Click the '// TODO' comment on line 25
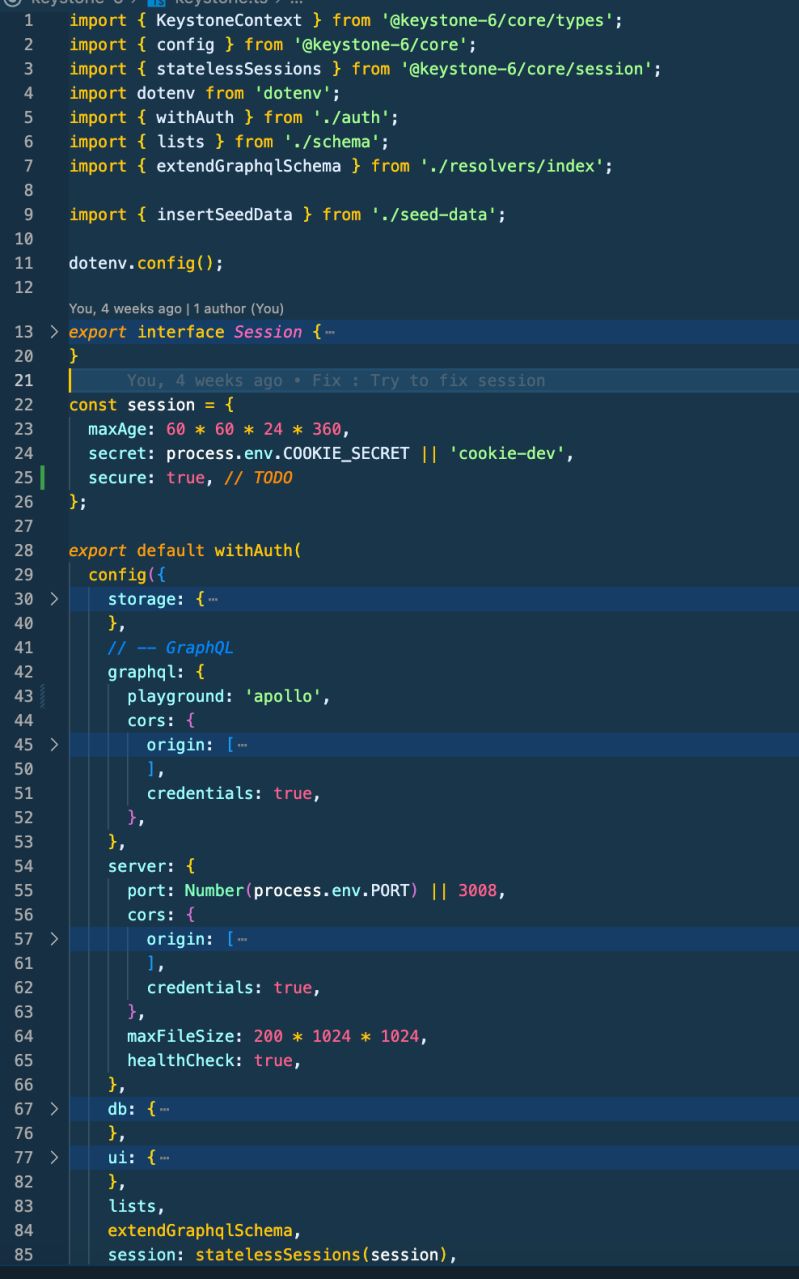 259,478
